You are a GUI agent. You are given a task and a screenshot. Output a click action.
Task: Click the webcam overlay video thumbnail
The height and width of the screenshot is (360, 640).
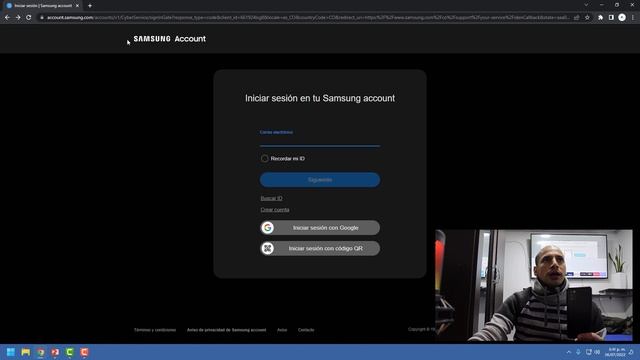pyautogui.click(x=534, y=285)
